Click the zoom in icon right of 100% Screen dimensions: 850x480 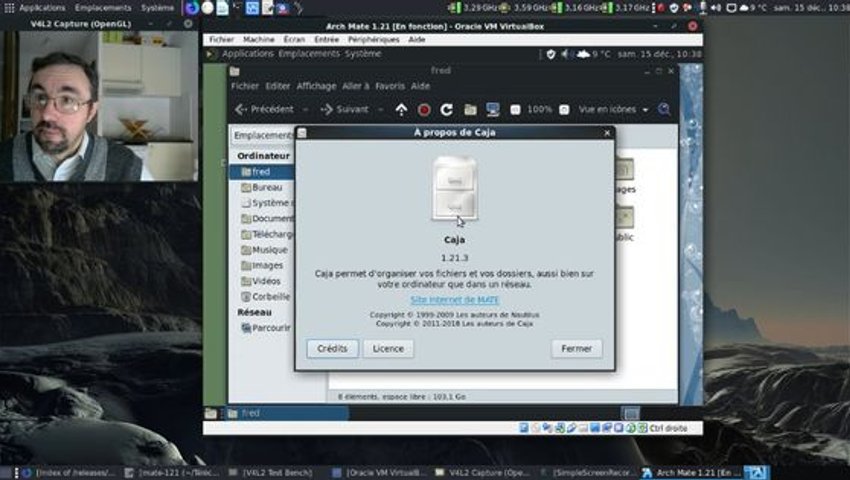564,110
